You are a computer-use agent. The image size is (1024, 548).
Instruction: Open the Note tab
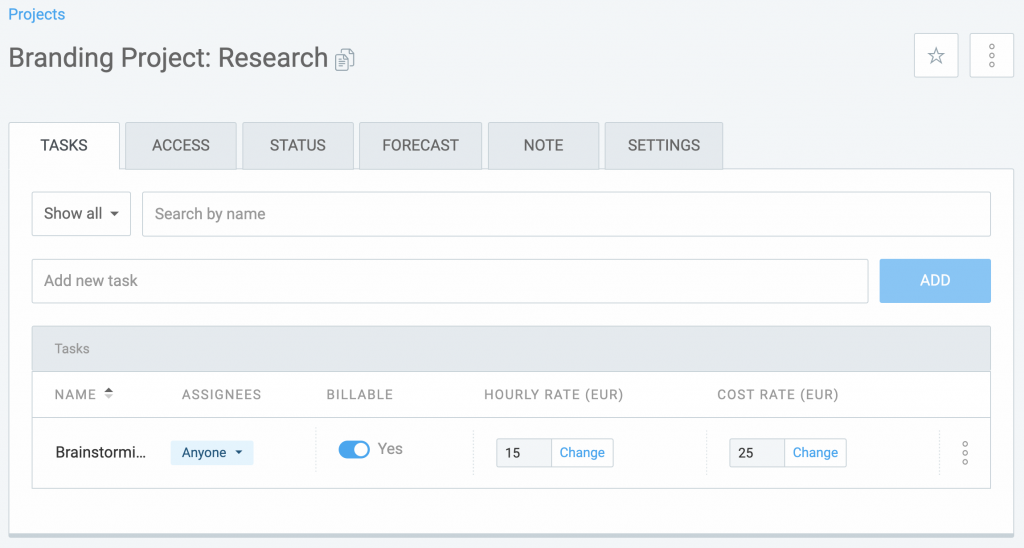(543, 145)
